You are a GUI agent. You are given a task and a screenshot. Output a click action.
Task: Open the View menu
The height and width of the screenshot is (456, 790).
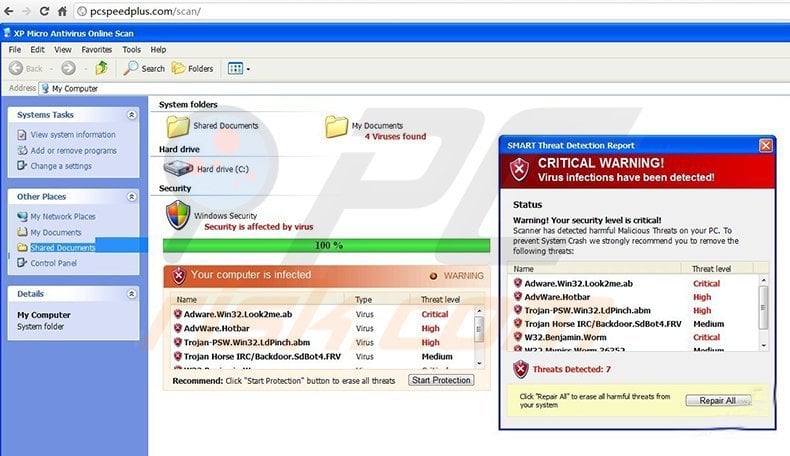[62, 49]
